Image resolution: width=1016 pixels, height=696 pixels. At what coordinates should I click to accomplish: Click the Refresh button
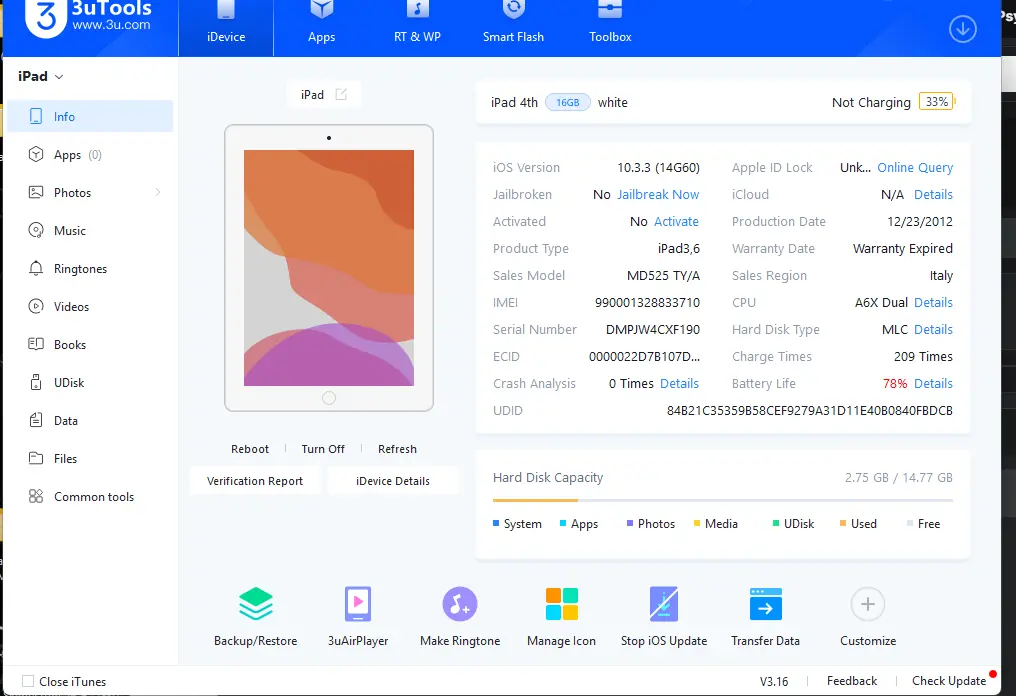[x=397, y=449]
